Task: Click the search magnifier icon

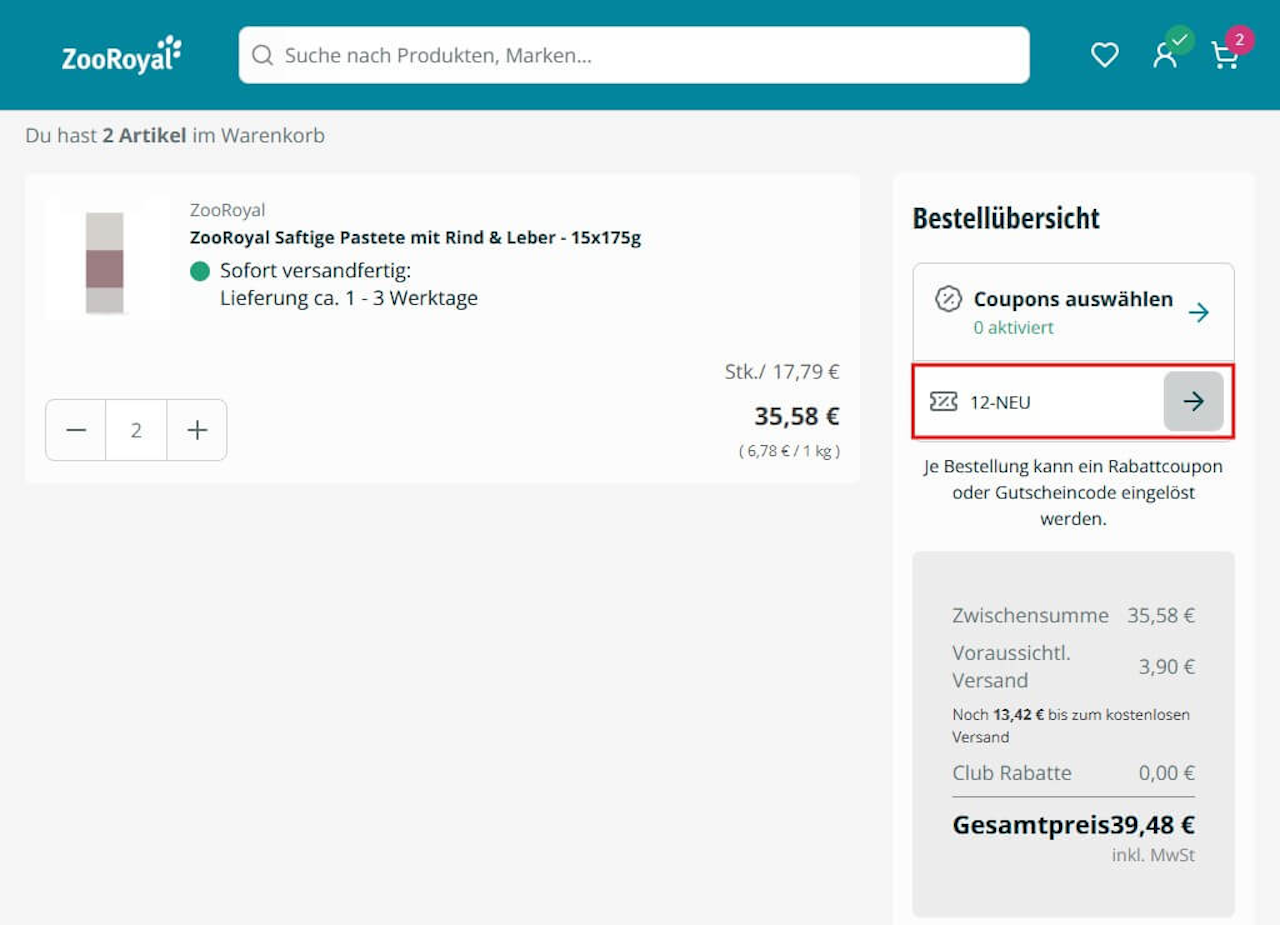Action: 262,55
